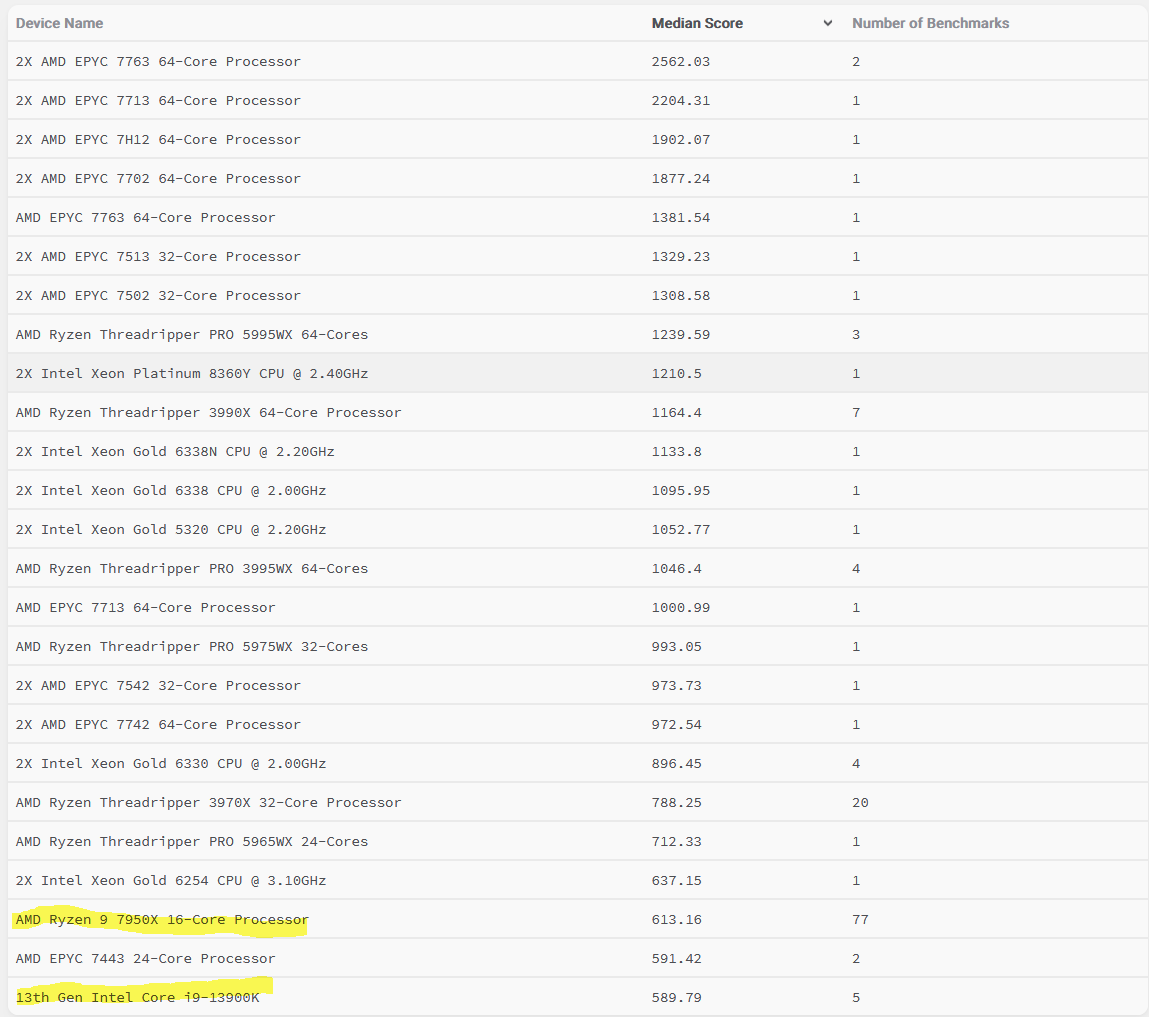The image size is (1149, 1017).
Task: Select Threadripper PRO 3995WX 64-Cores row
Action: coord(577,569)
